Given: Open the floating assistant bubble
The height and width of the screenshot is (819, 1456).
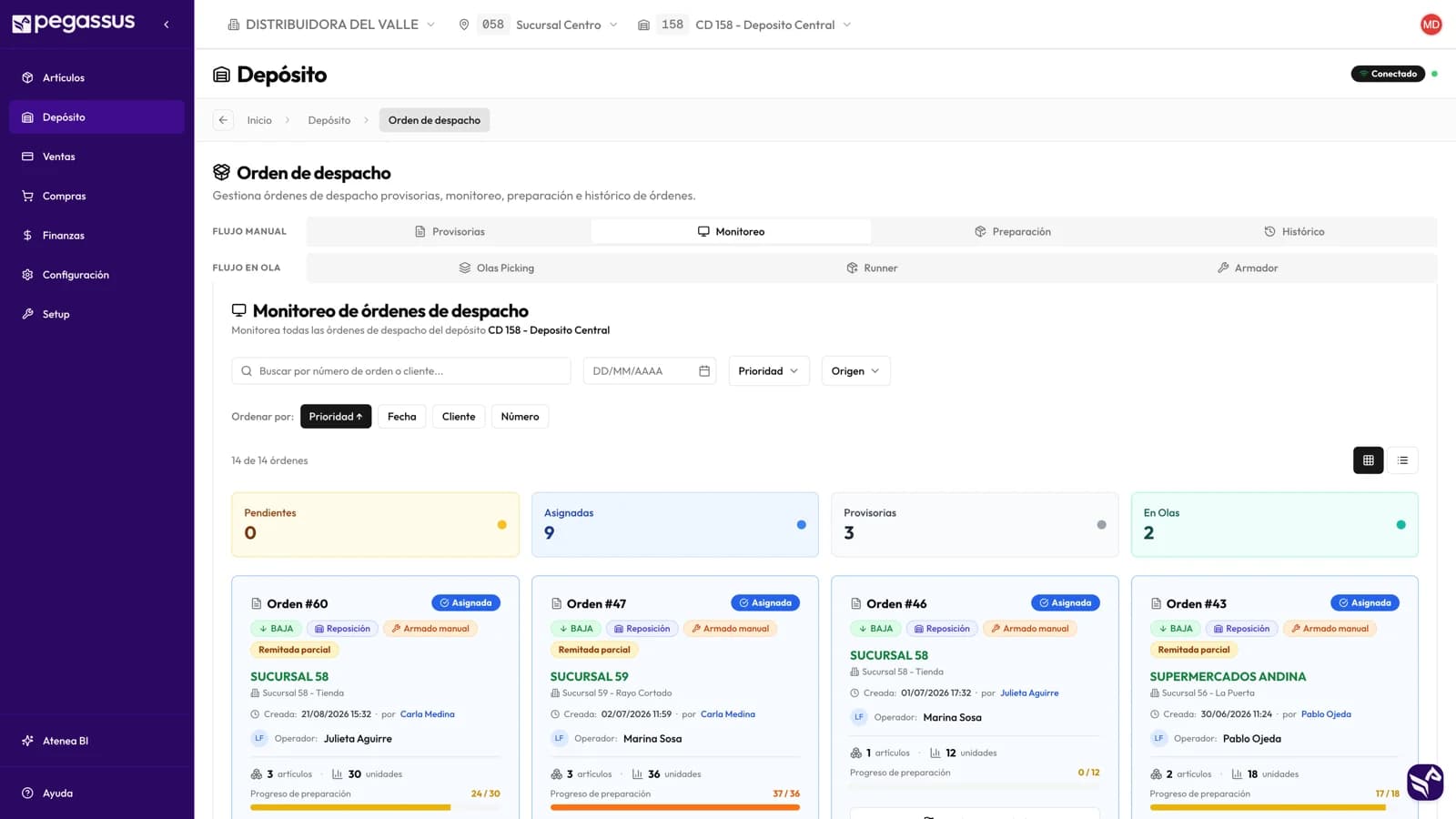Looking at the screenshot, I should click(x=1425, y=782).
